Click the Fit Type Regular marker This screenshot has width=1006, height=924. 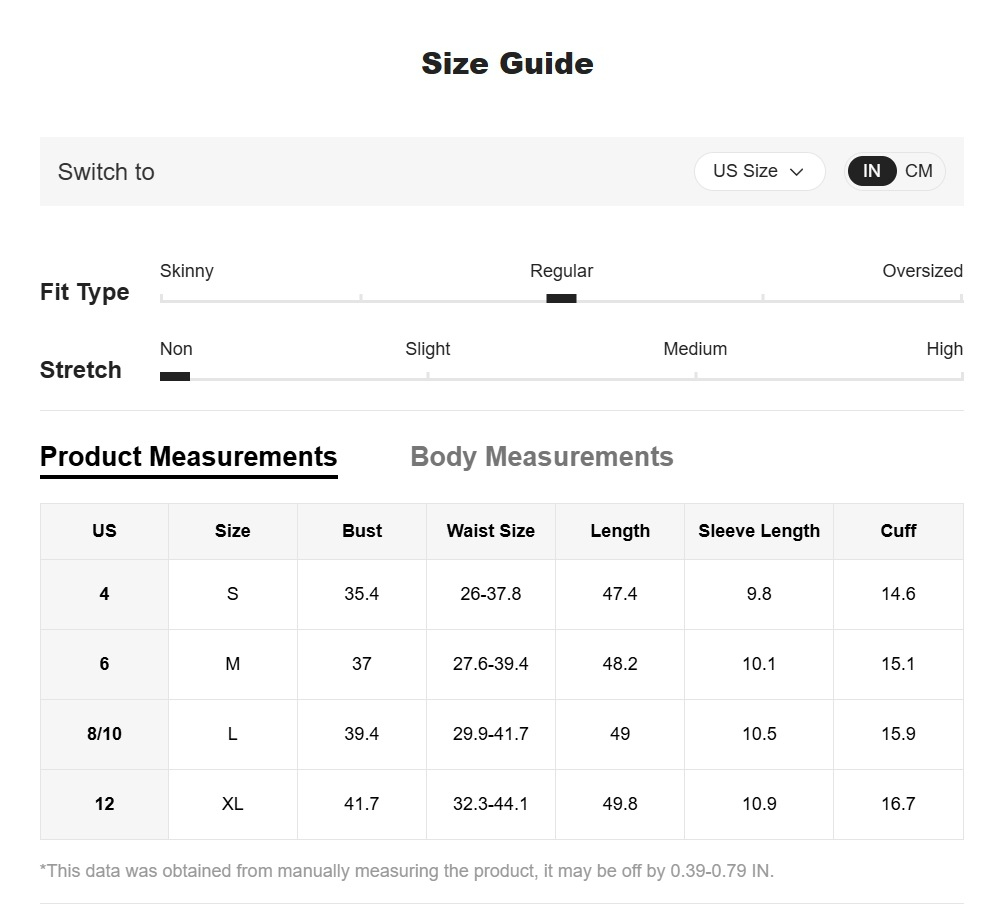coord(561,298)
